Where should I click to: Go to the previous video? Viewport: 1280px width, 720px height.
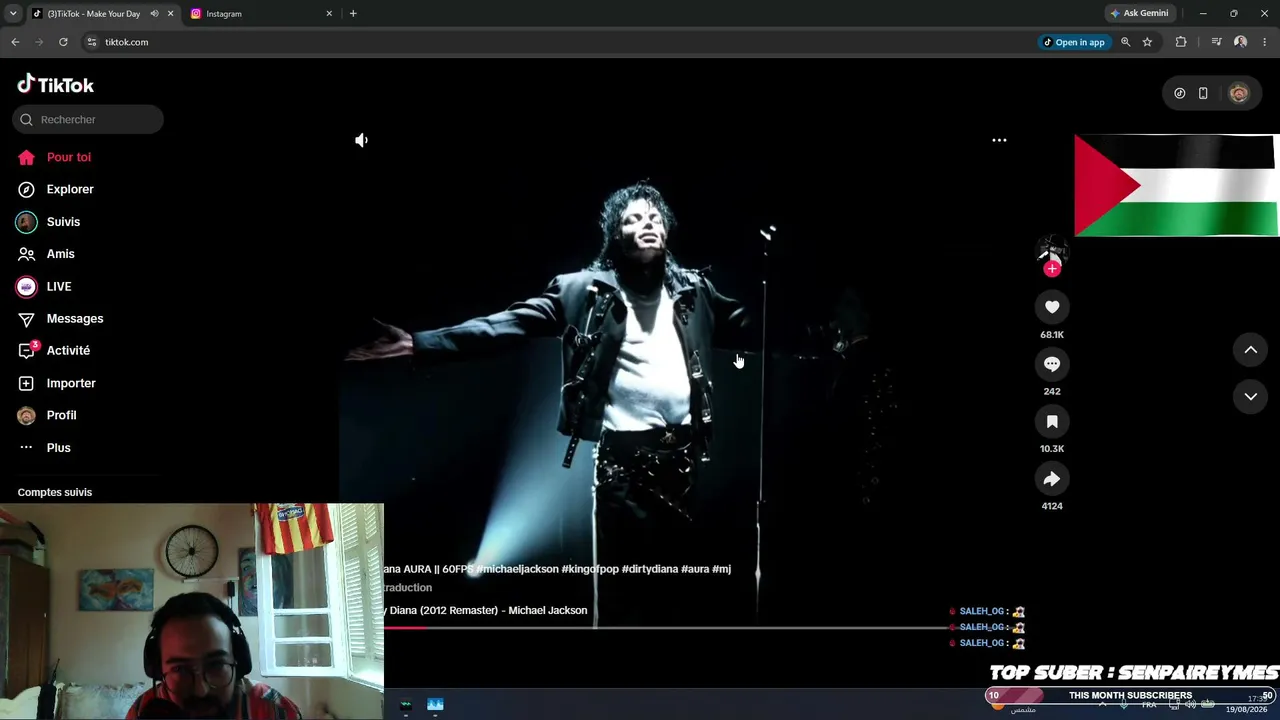[x=1250, y=350]
